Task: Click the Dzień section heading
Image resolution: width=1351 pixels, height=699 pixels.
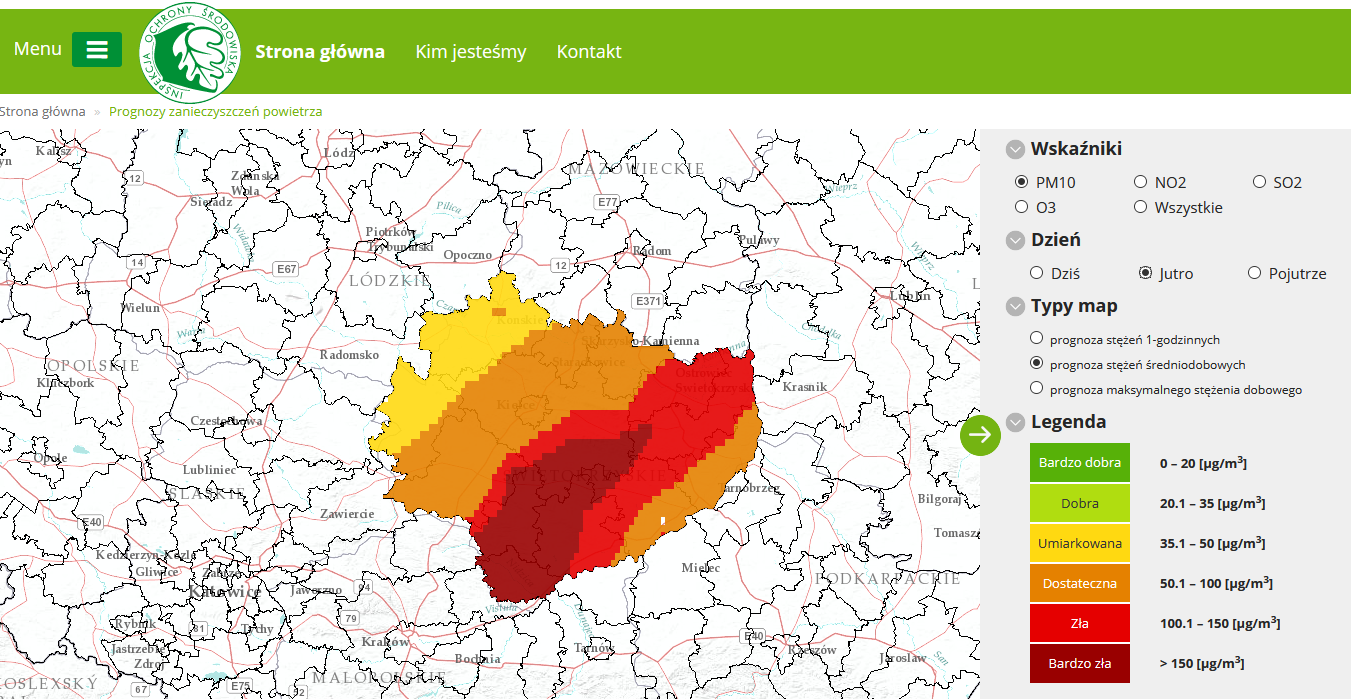Action: 1056,240
